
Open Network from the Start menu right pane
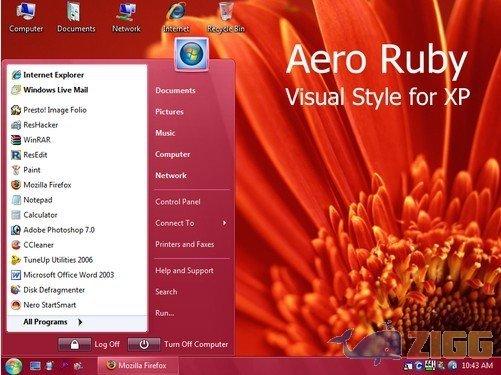171,176
